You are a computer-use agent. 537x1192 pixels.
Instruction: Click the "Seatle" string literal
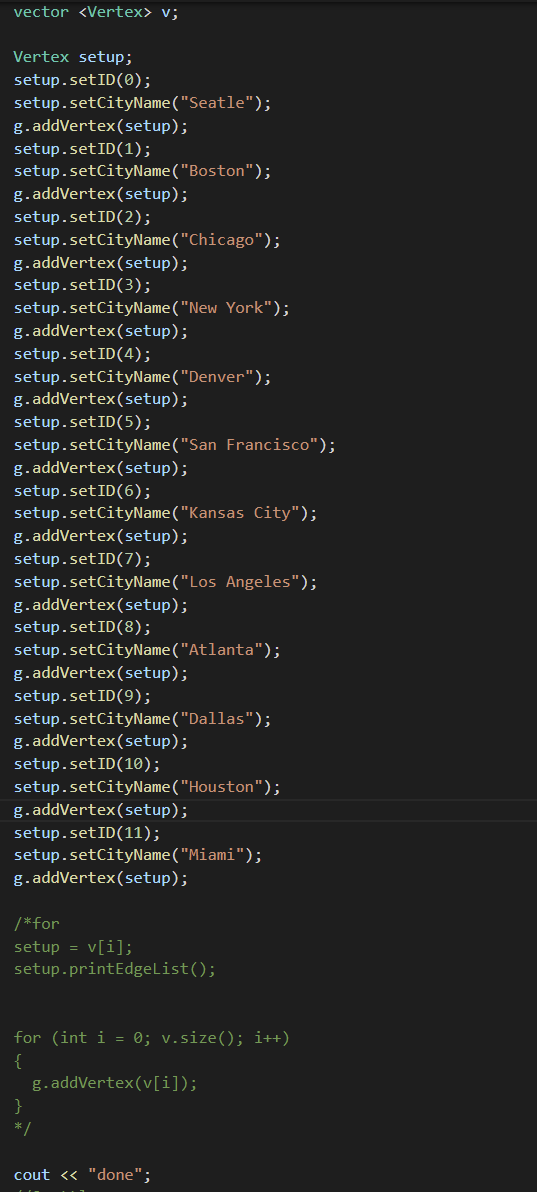click(x=221, y=103)
